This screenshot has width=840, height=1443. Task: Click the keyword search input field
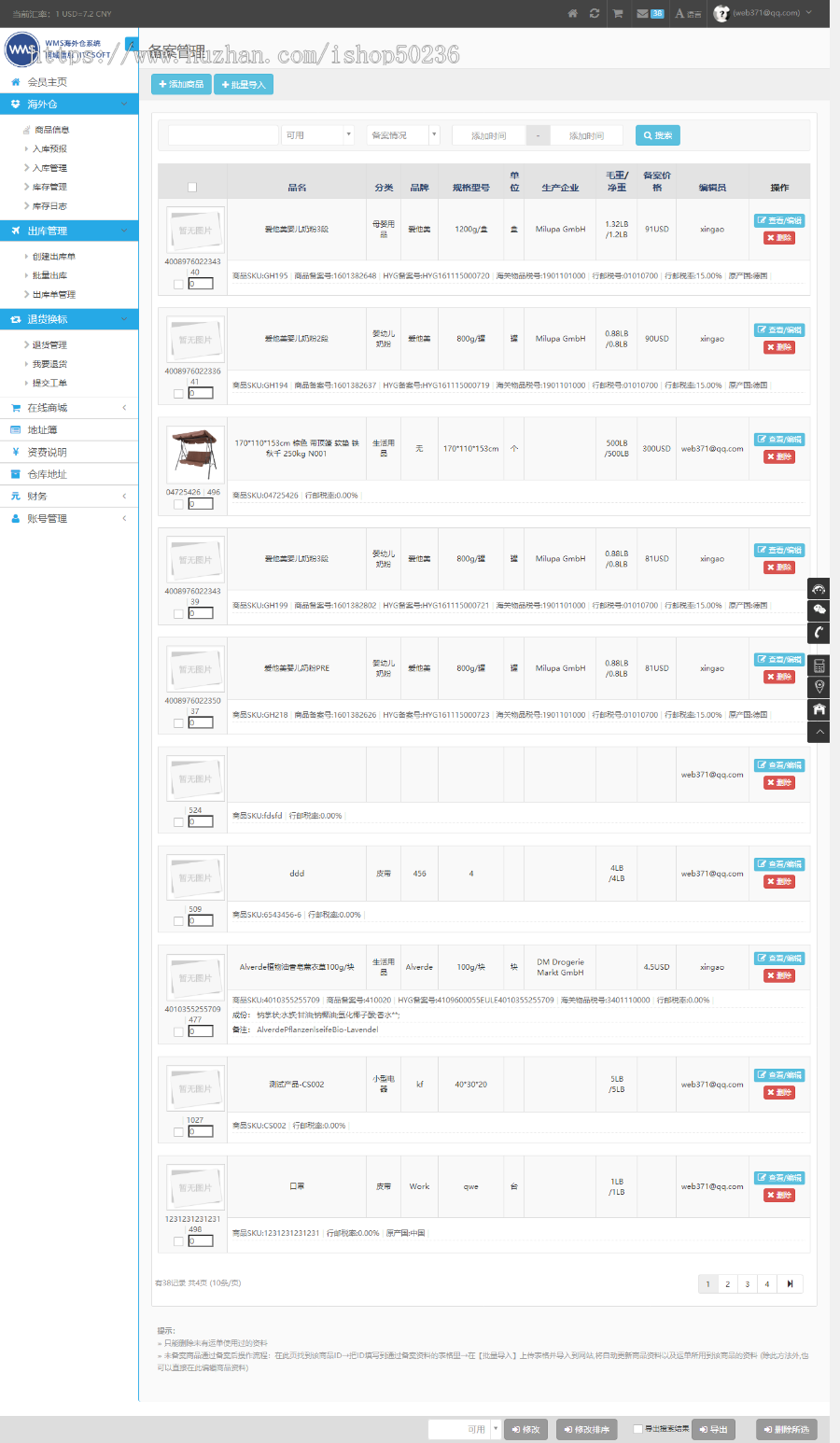tap(223, 135)
